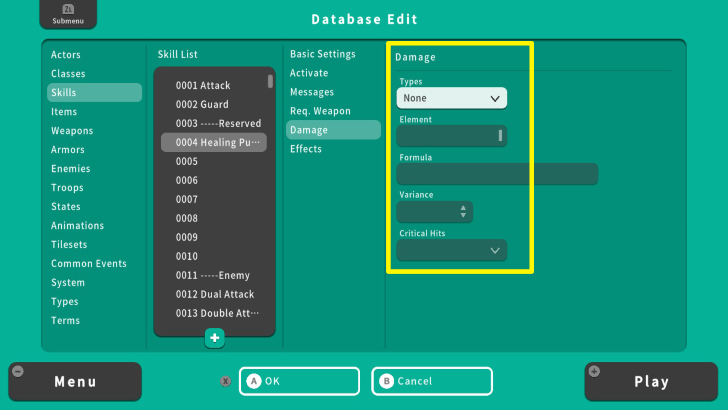
Task: Select skill 0004 Healing Pu…
Action: [x=214, y=143]
